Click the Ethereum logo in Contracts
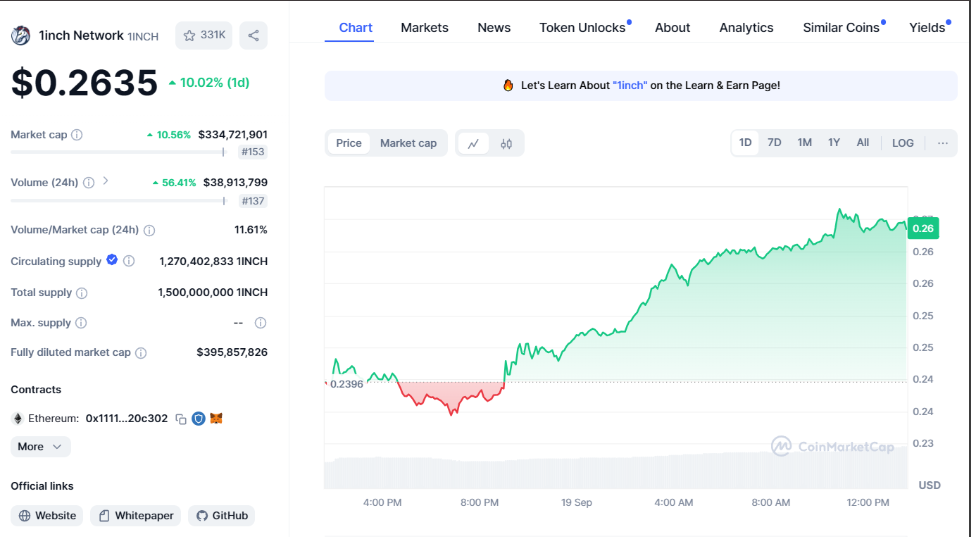Image resolution: width=971 pixels, height=537 pixels. [17, 419]
